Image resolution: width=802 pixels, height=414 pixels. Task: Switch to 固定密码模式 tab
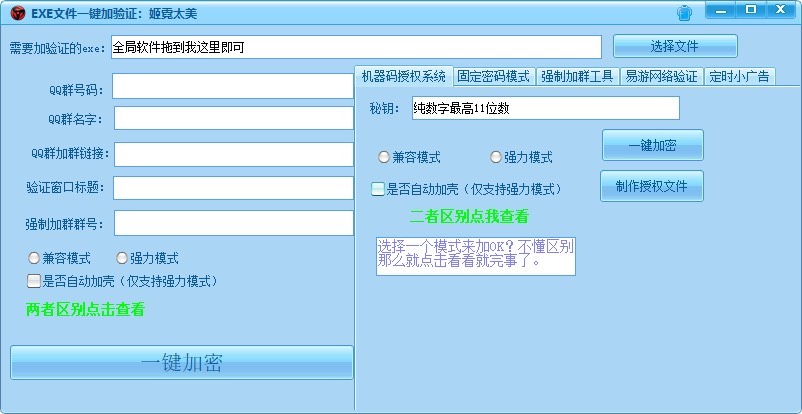point(494,76)
